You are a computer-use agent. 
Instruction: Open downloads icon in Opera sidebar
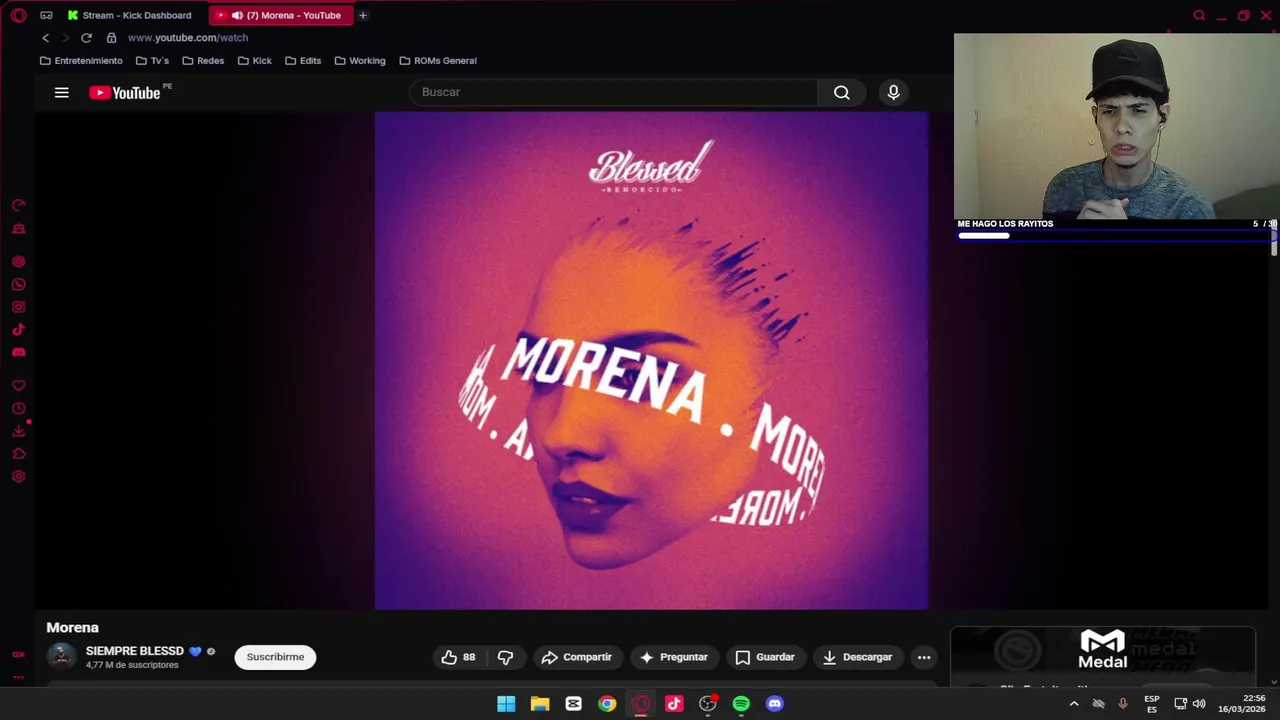pyautogui.click(x=18, y=431)
